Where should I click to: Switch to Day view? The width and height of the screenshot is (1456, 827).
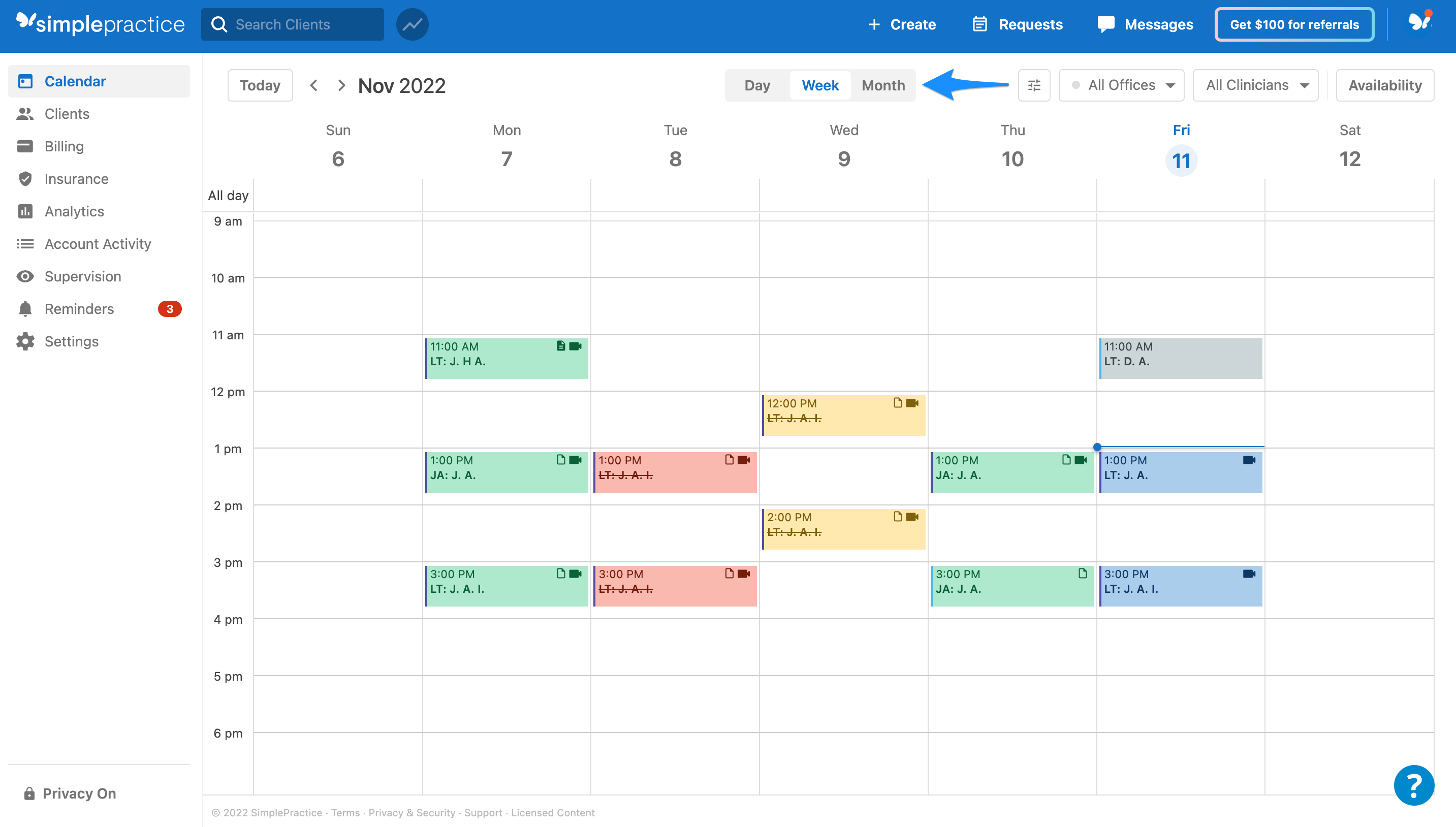[x=758, y=85]
